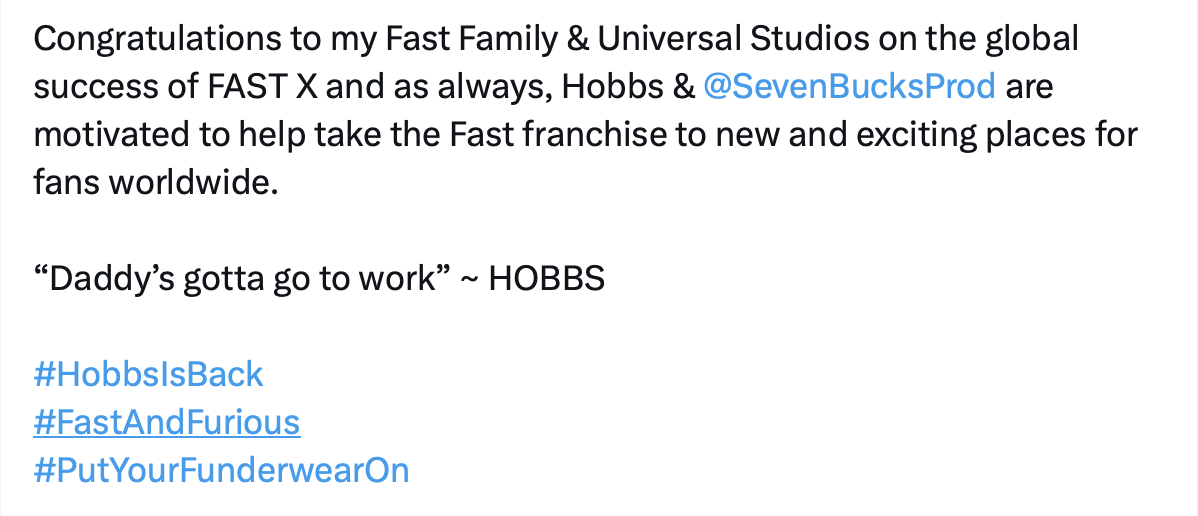Open the @SevenBucksProd mention link
This screenshot has height=516, width=1198.
[x=849, y=87]
